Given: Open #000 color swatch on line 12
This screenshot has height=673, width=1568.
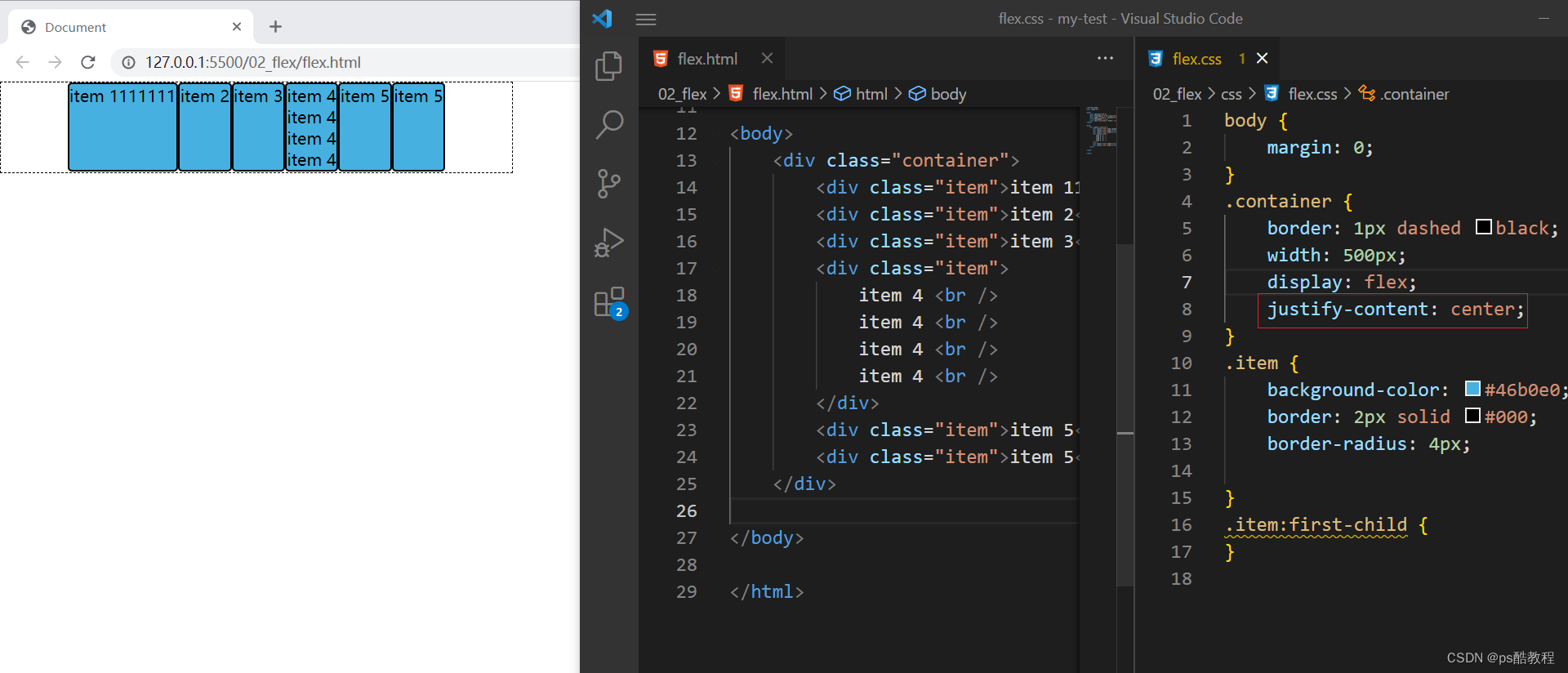Looking at the screenshot, I should pos(1472,416).
